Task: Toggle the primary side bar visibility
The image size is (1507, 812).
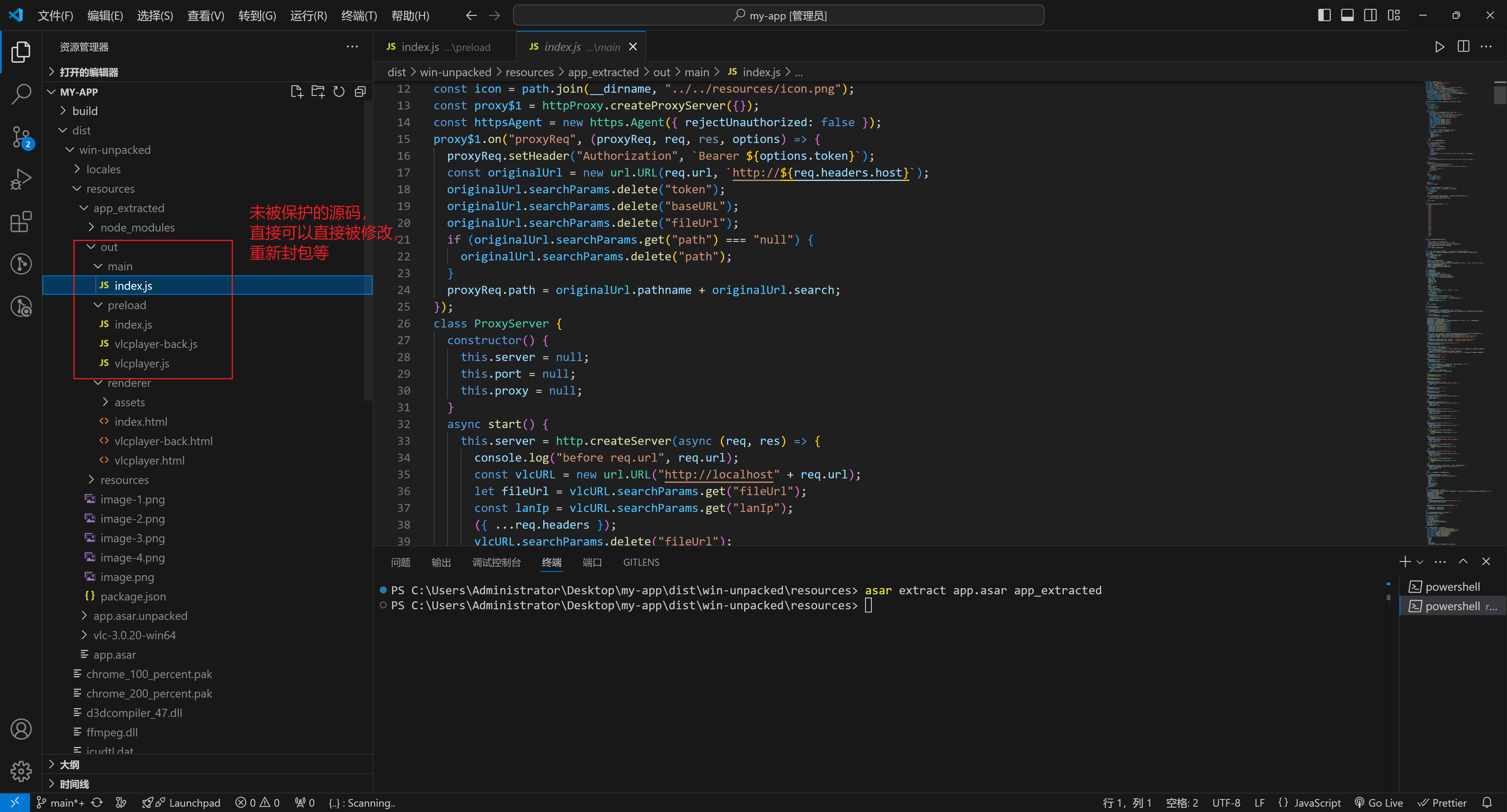Action: (x=1324, y=15)
